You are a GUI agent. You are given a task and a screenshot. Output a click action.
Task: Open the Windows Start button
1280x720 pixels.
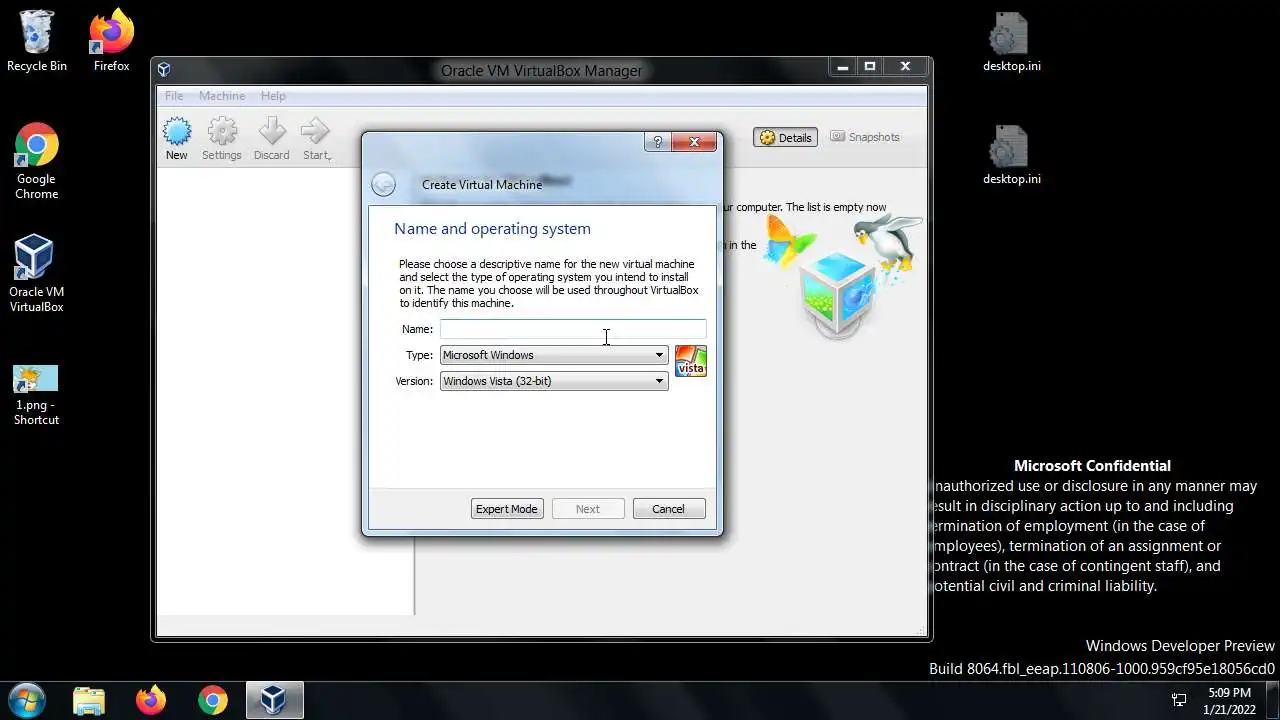click(26, 700)
